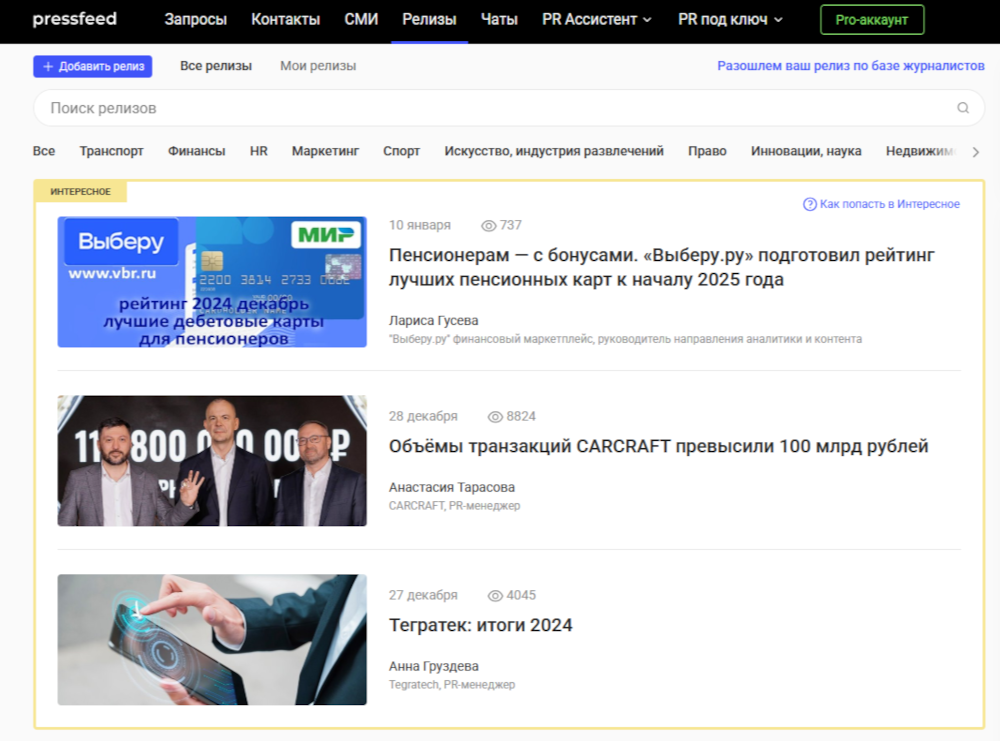Select the Искусство, индустрия развлечений category
The image size is (1000, 741).
pyautogui.click(x=554, y=151)
